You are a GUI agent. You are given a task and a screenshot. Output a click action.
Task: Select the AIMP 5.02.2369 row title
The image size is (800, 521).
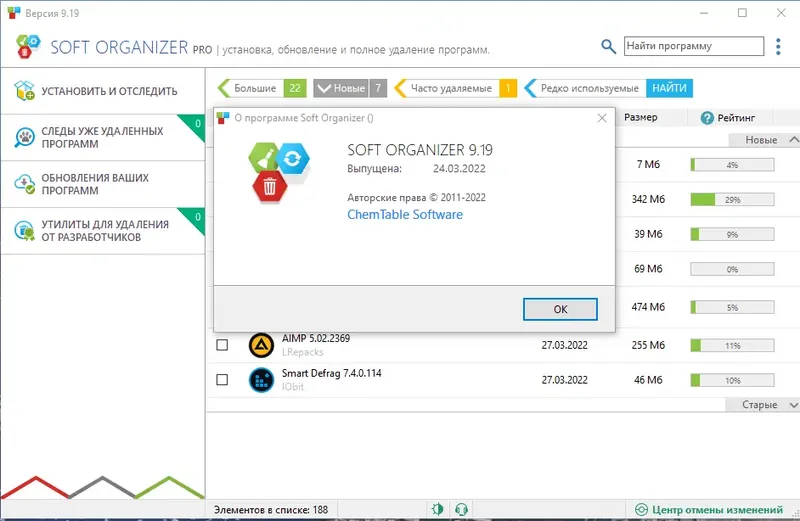[x=316, y=338]
